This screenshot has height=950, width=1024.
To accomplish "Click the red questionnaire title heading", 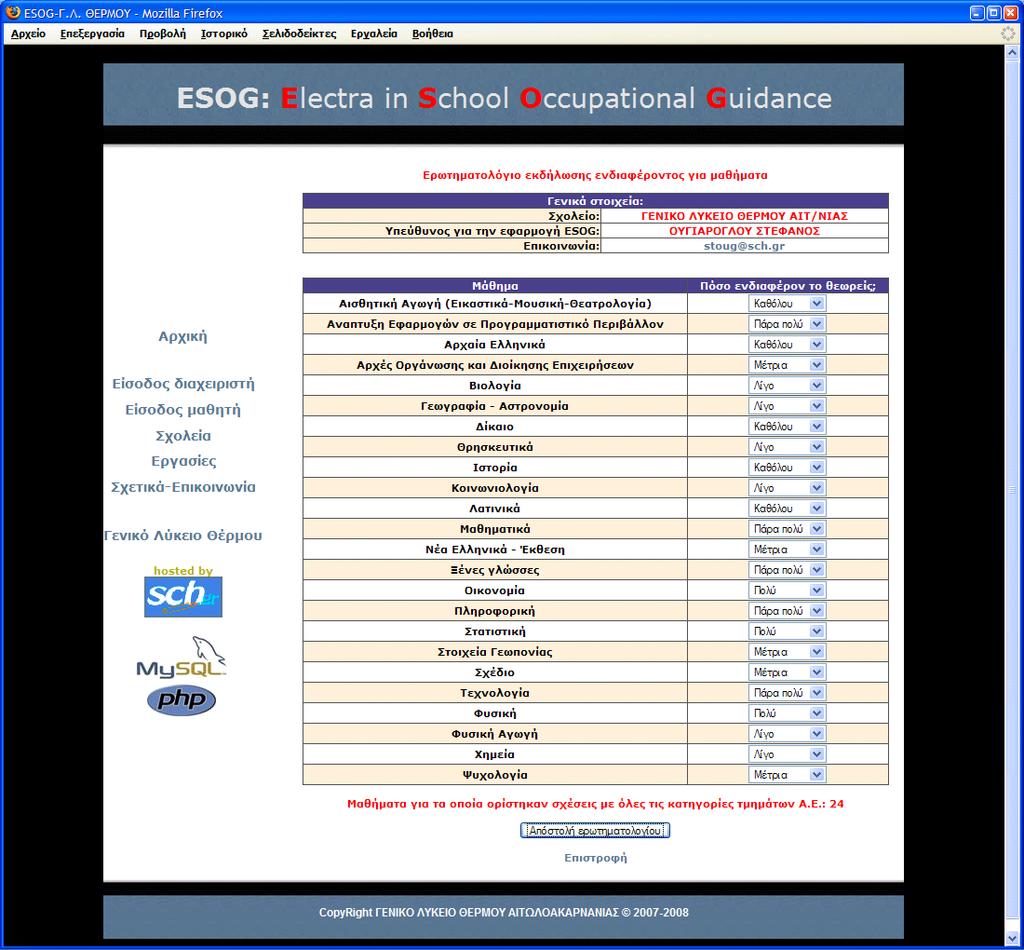I will point(595,175).
